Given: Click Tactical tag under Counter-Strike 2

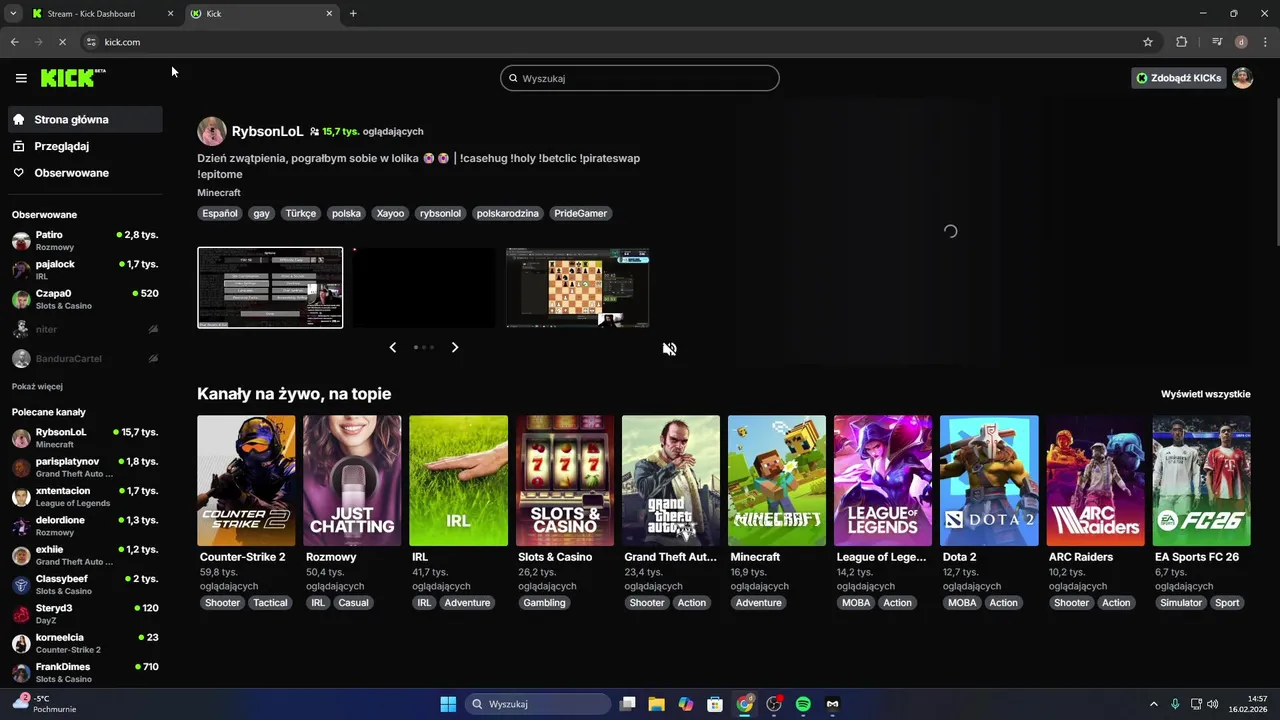Looking at the screenshot, I should click(x=270, y=603).
